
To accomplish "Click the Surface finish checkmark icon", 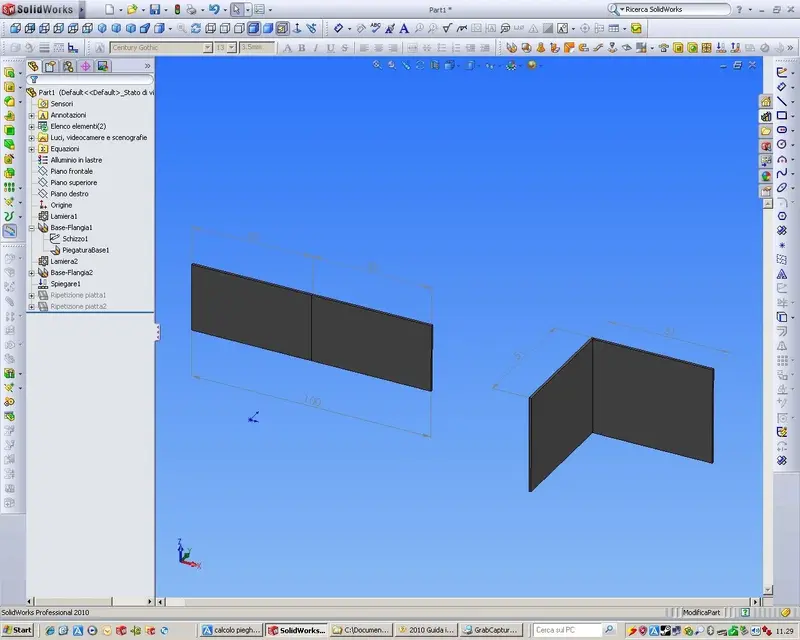I will pyautogui.click(x=447, y=29).
